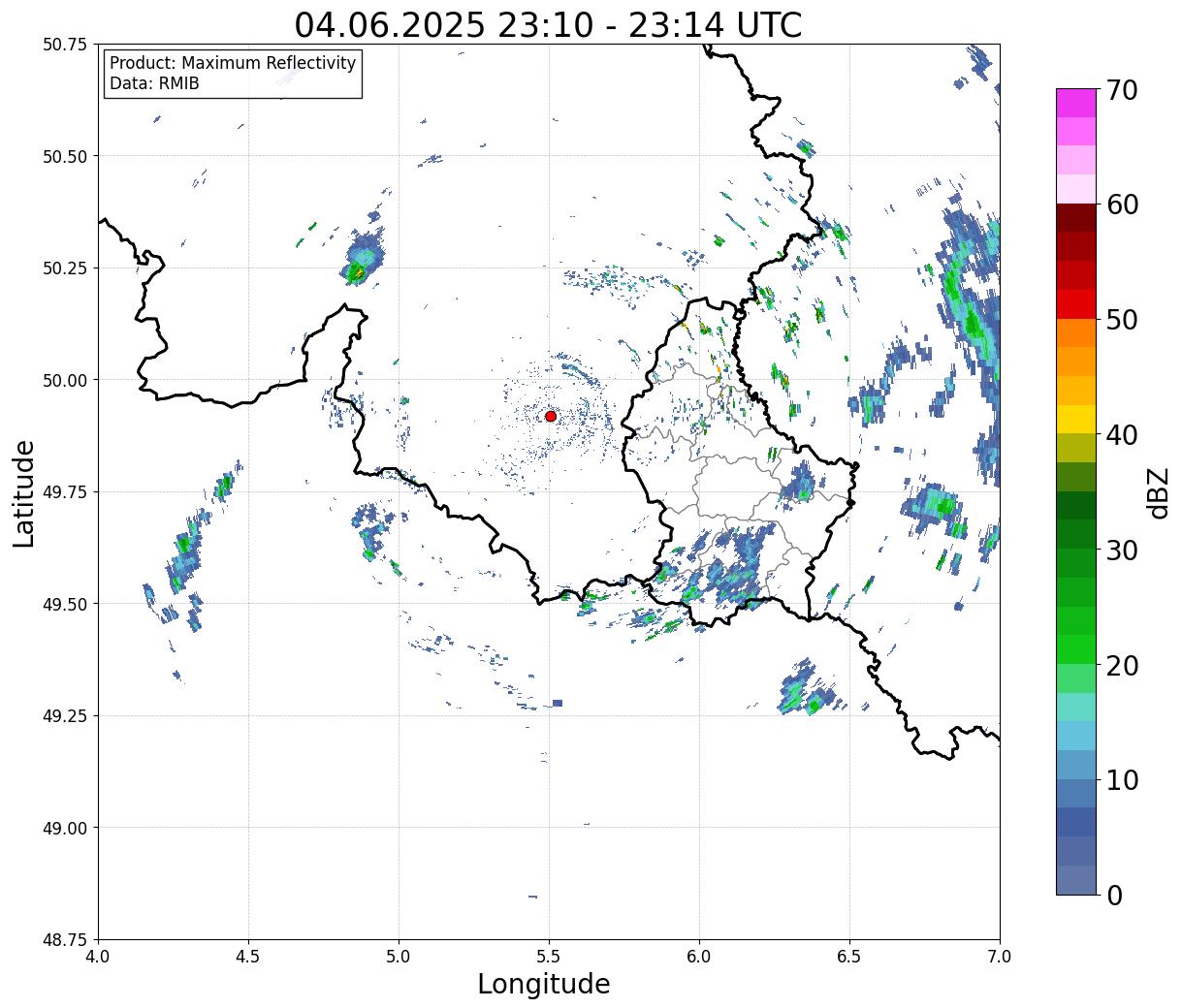
Task: Click the echo band near 4.3°E, 49.6°N
Action: click(182, 562)
